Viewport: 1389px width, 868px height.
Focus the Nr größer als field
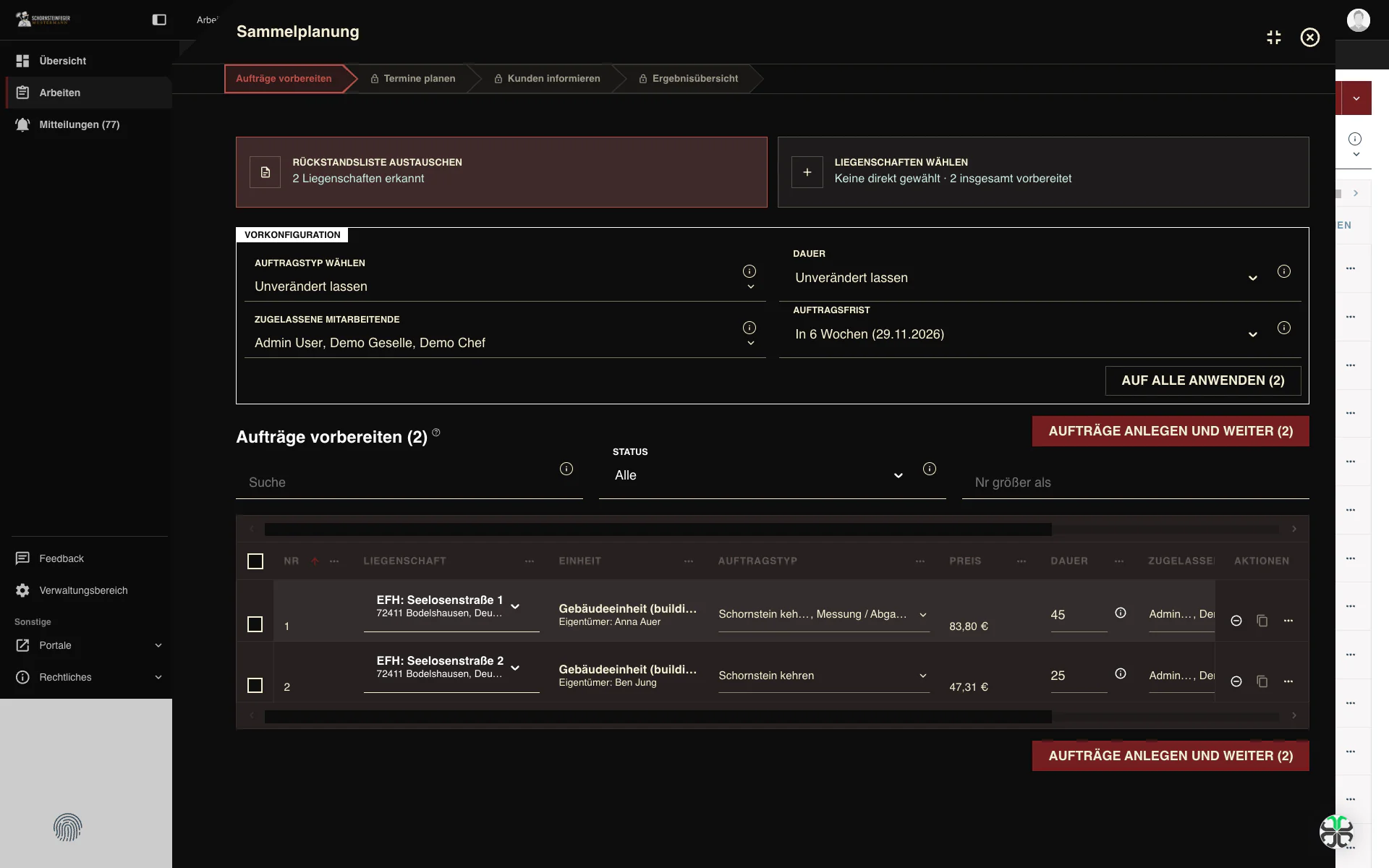[1136, 482]
